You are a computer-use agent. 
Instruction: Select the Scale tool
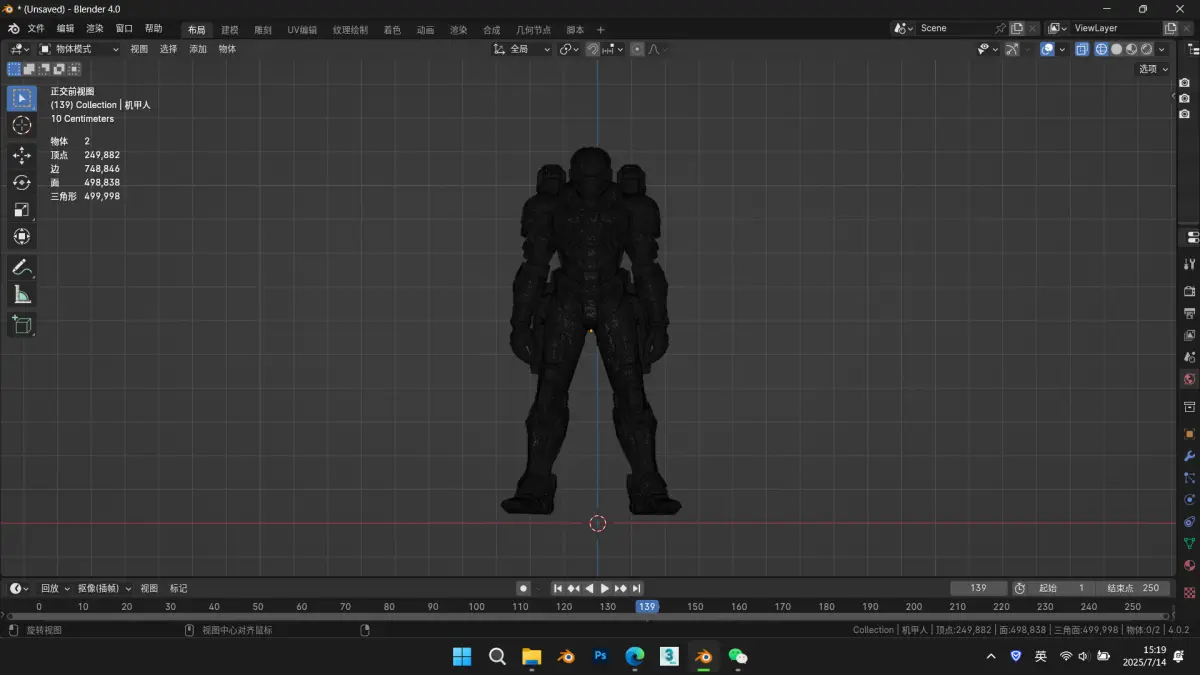21,209
